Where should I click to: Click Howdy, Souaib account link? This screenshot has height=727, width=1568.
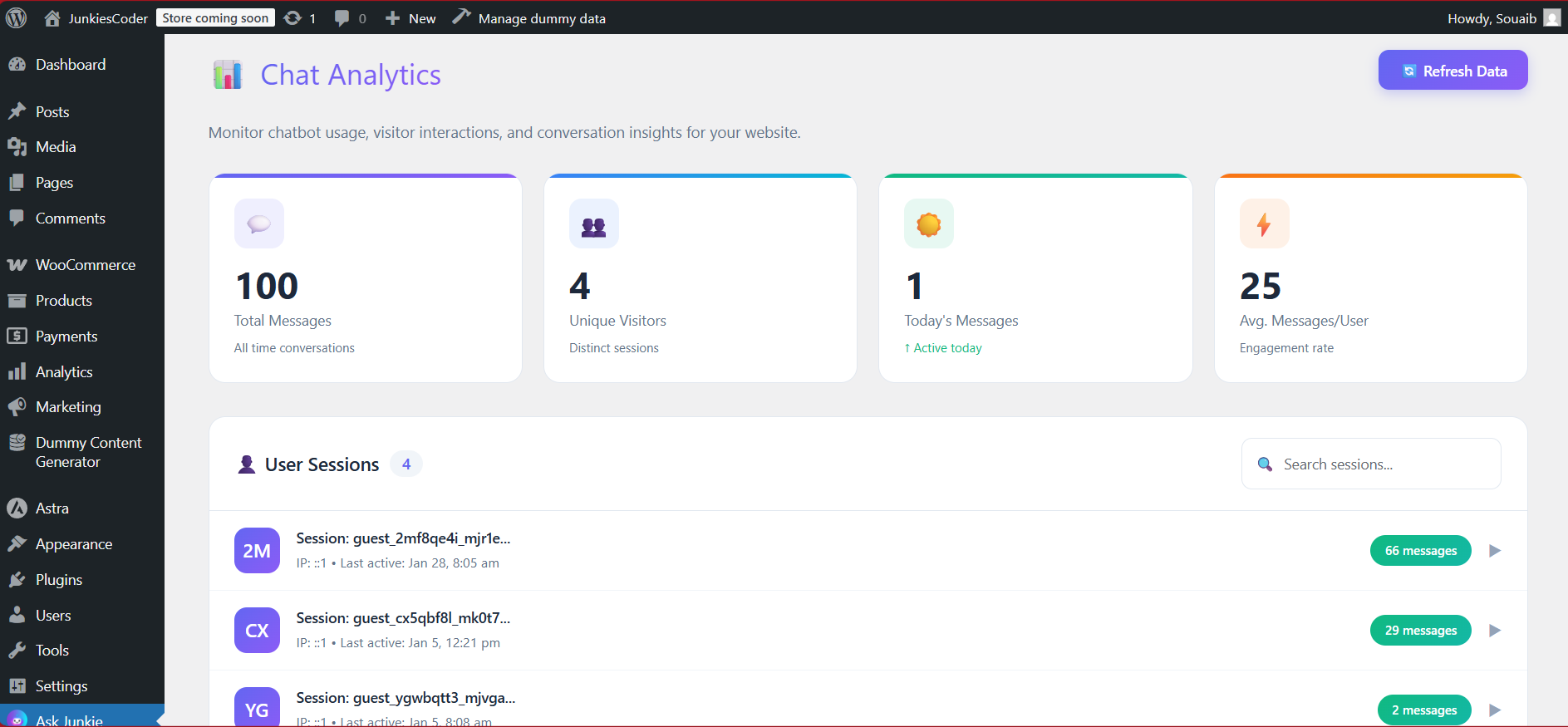1492,18
